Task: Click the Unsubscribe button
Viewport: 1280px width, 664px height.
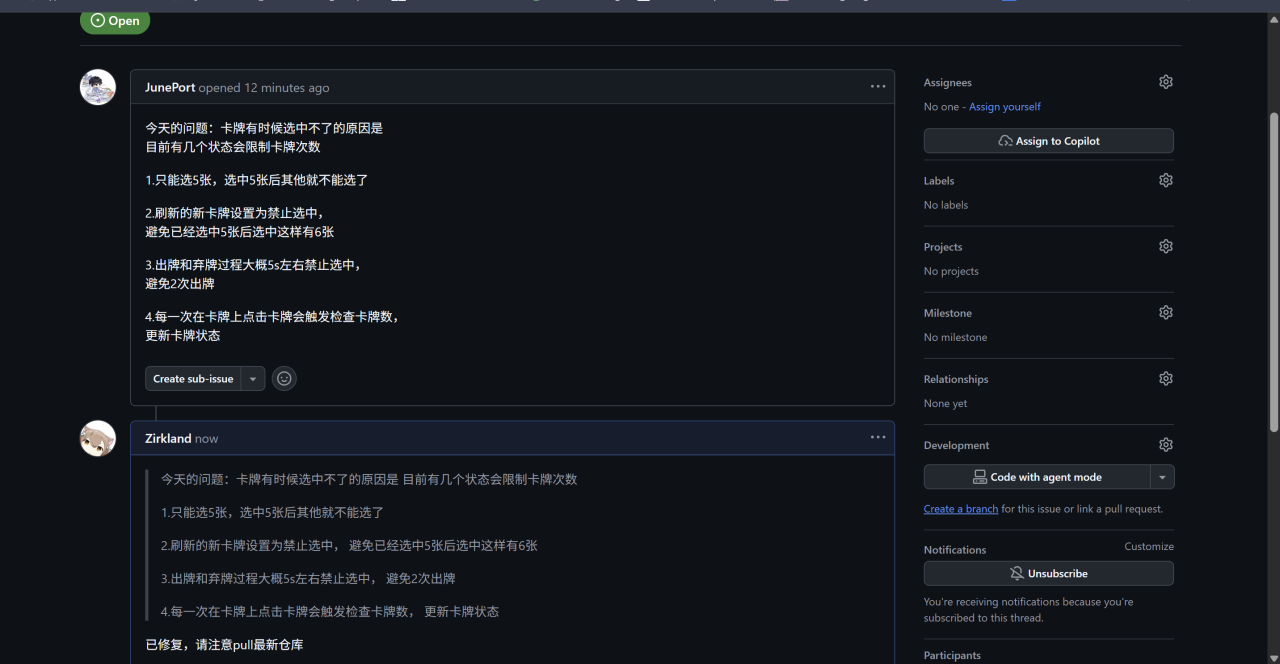Action: click(1048, 573)
